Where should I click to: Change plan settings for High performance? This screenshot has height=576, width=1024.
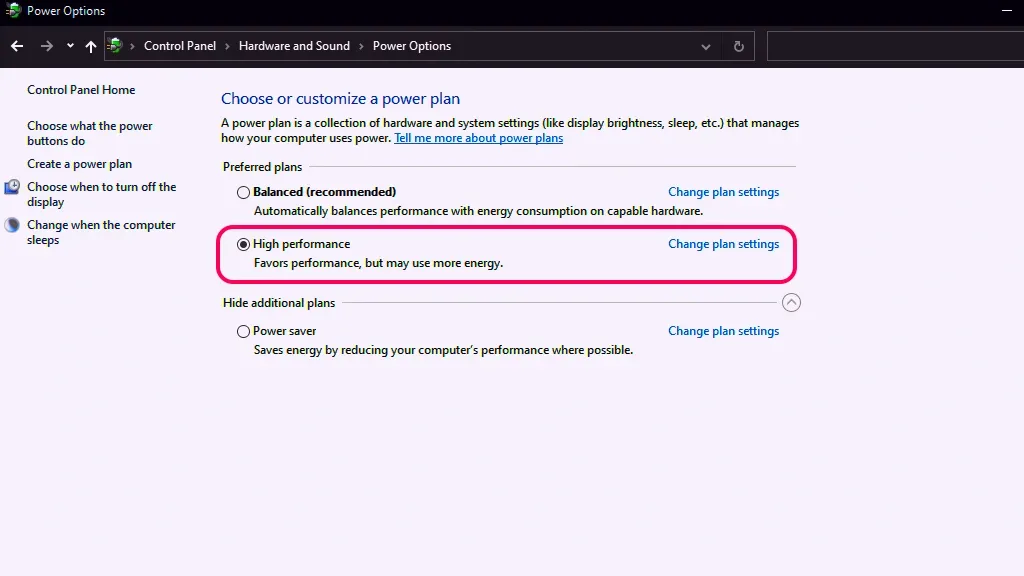(723, 244)
